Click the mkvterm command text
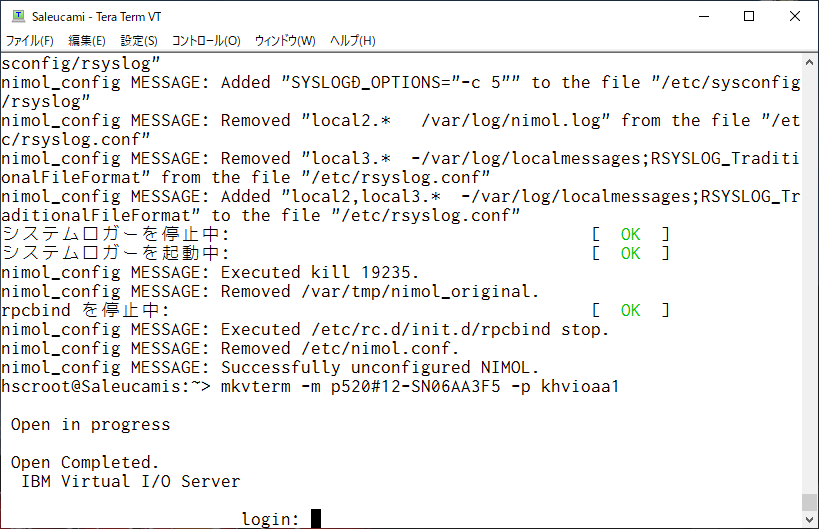The image size is (819, 529). point(420,386)
